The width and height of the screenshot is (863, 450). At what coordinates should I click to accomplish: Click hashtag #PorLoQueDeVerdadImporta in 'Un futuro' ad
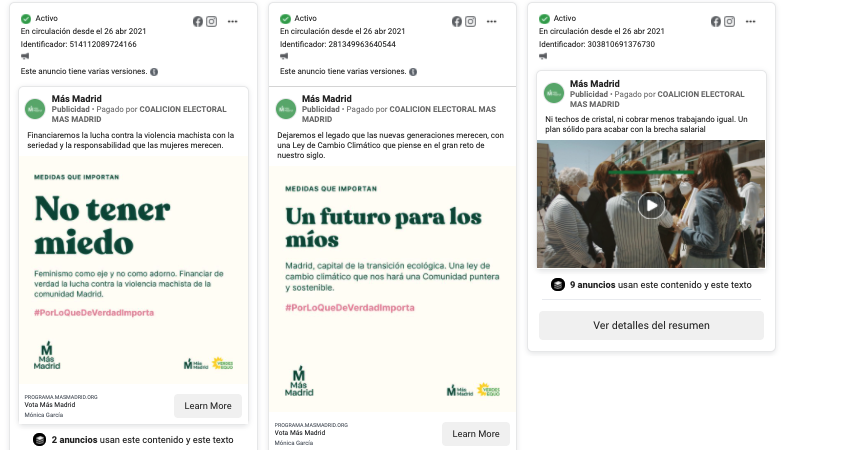[x=350, y=308]
